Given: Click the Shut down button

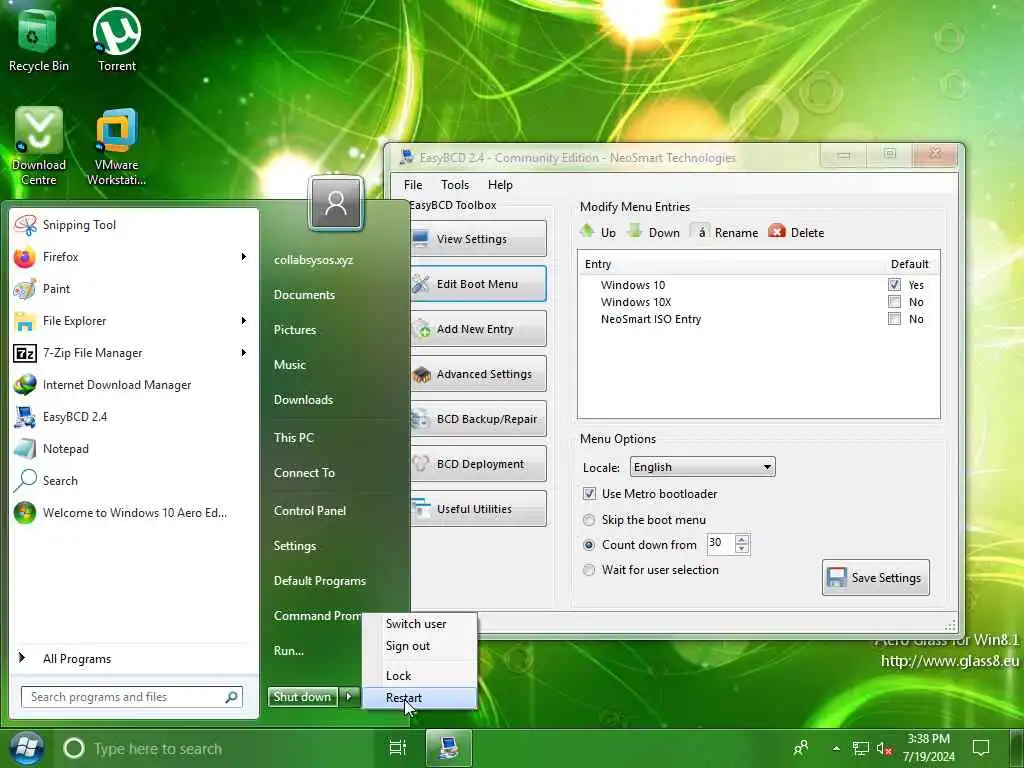Looking at the screenshot, I should (303, 697).
